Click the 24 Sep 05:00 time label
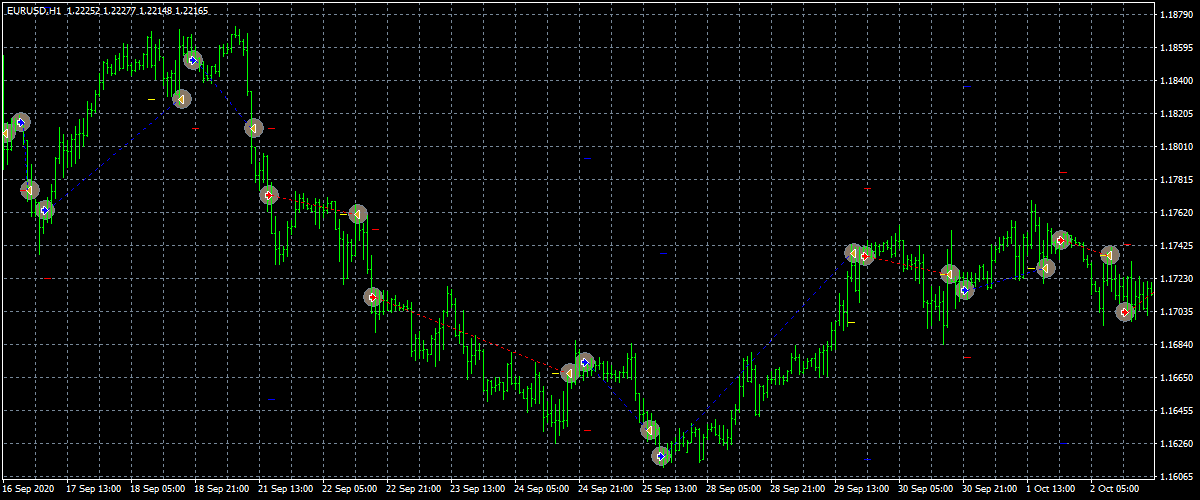The width and height of the screenshot is (1200, 500). point(541,490)
